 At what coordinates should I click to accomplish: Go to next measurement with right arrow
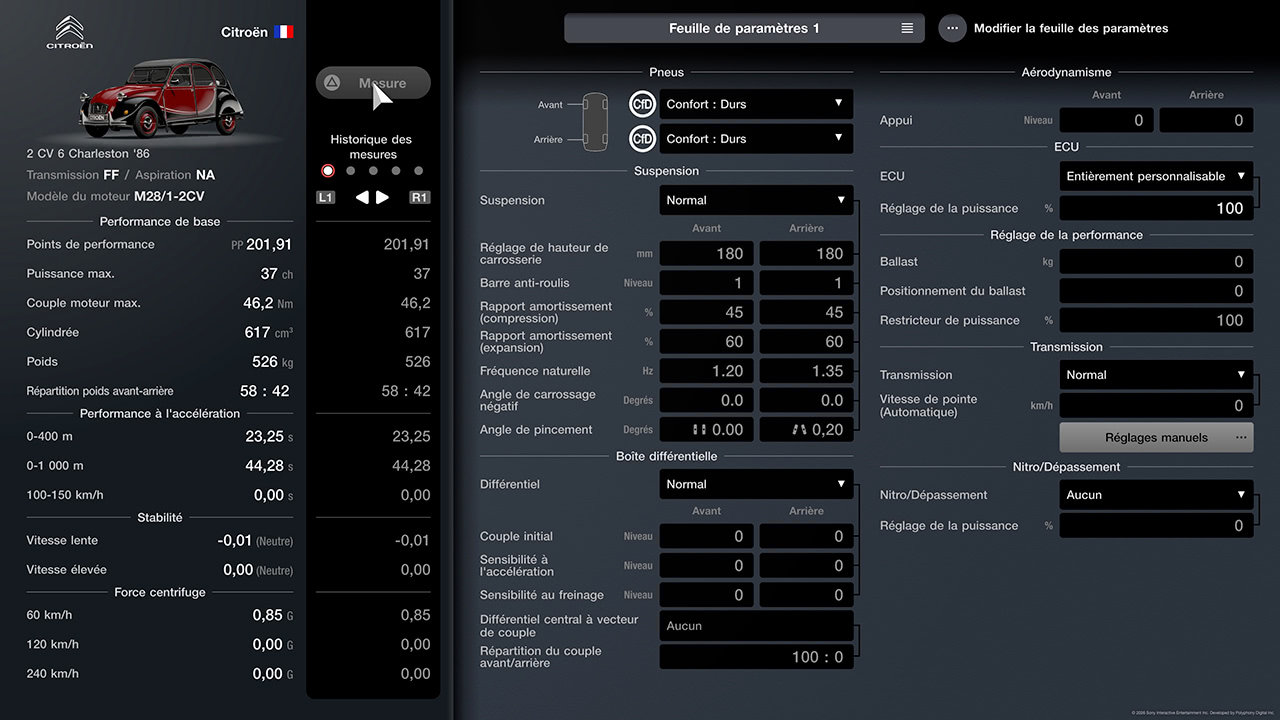pyautogui.click(x=382, y=197)
